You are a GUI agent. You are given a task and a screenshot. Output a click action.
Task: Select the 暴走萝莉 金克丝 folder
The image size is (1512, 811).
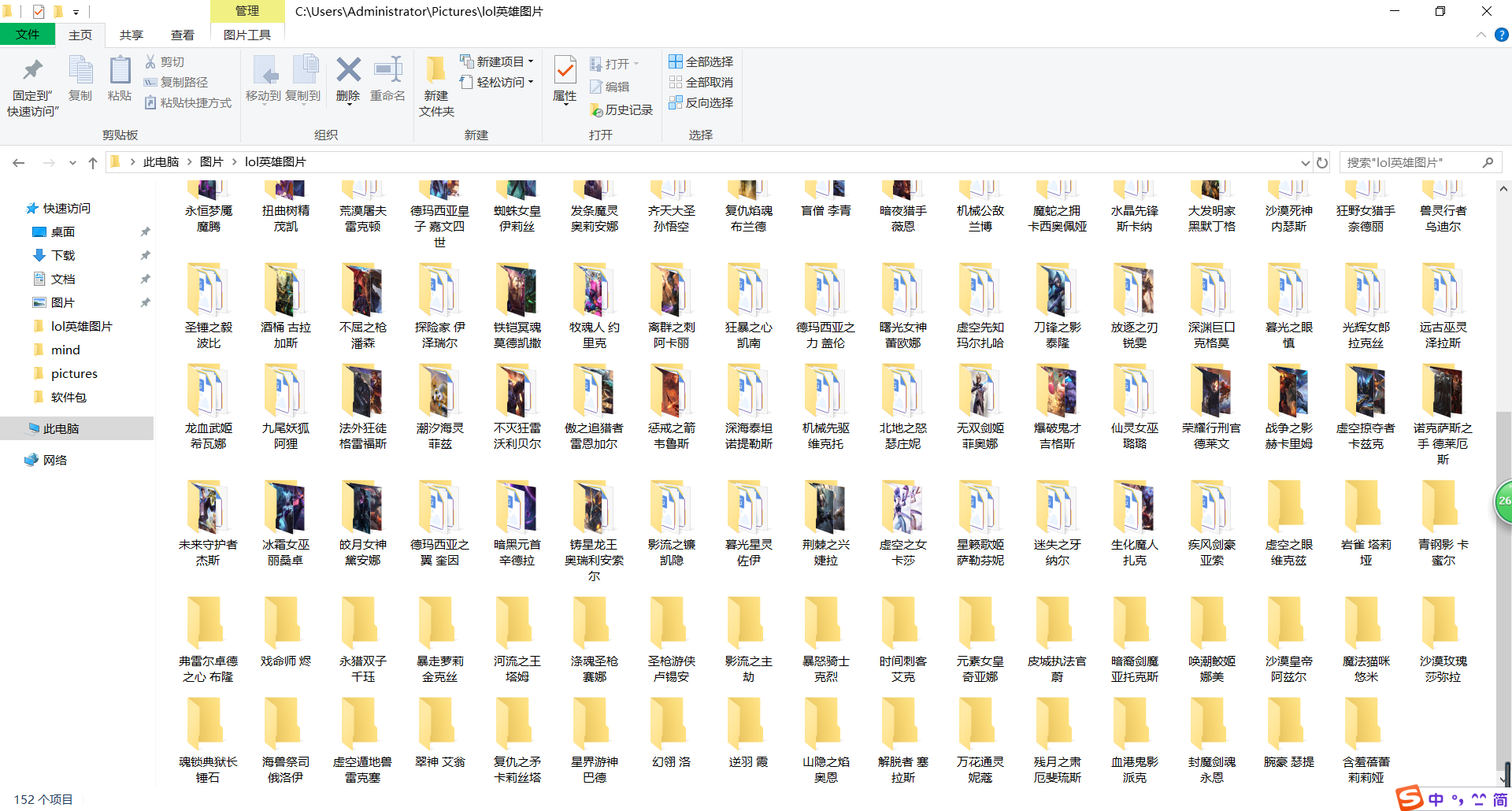point(440,640)
